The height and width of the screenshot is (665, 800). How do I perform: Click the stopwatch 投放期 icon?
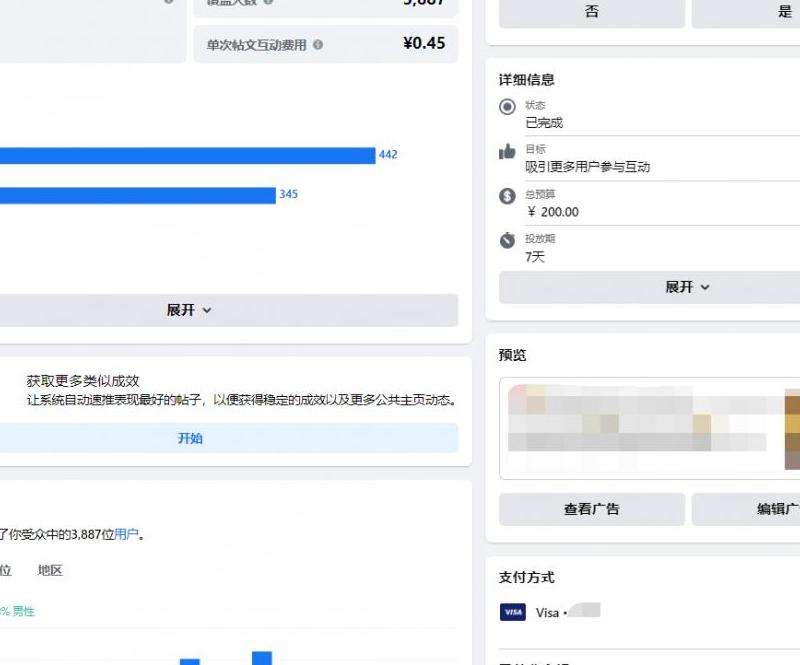[x=507, y=241]
